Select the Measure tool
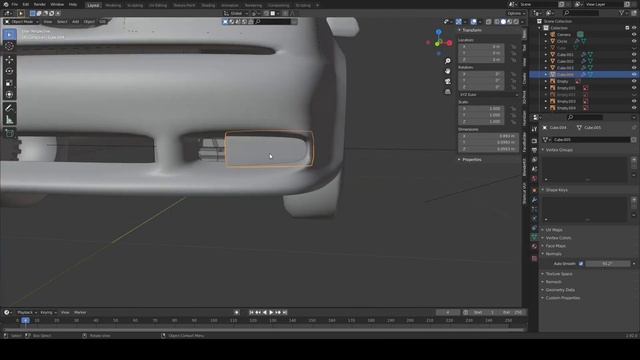The height and width of the screenshot is (360, 640). point(9,120)
